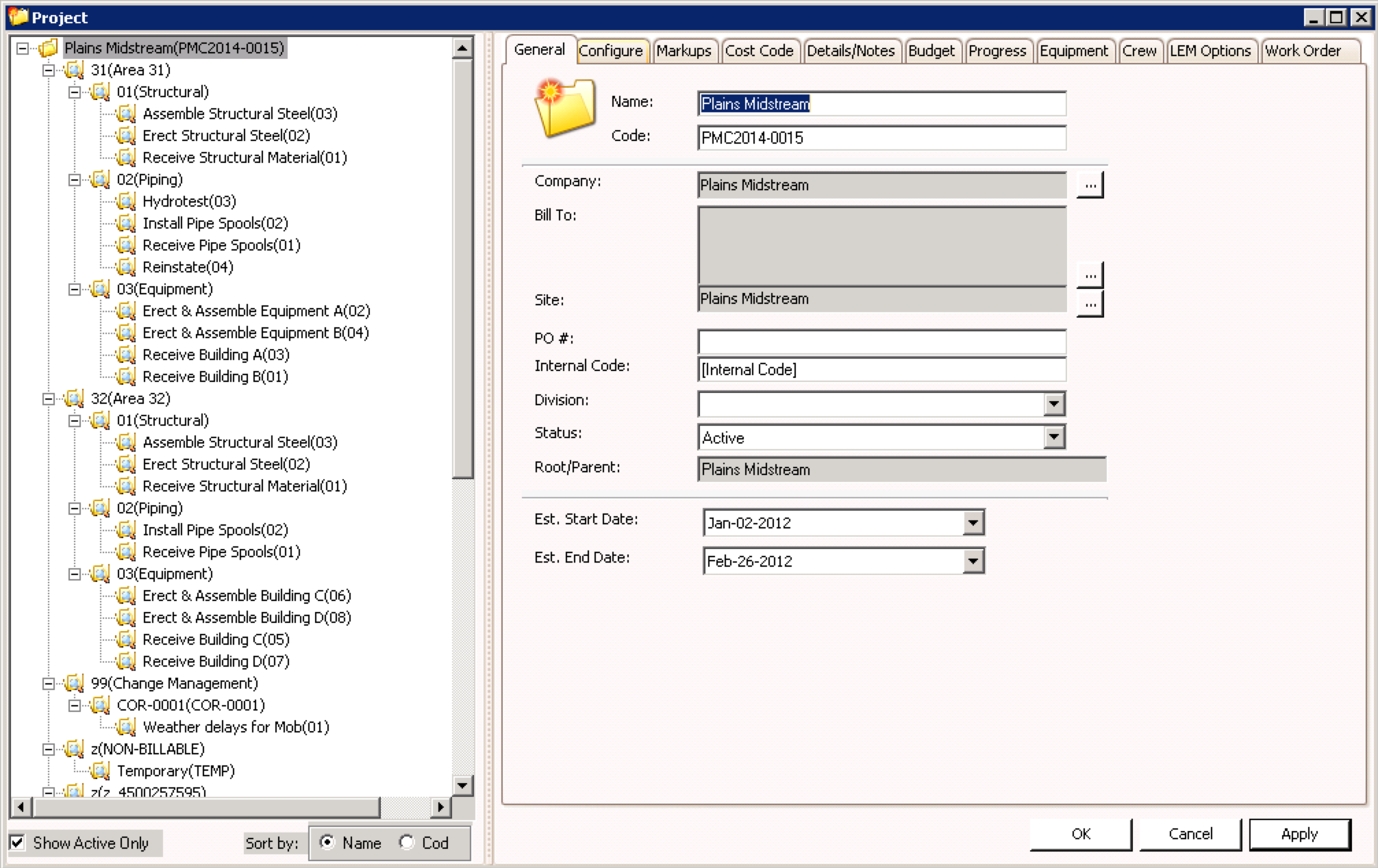This screenshot has height=868, width=1378.
Task: Toggle the Show Active Only checkbox
Action: (18, 843)
